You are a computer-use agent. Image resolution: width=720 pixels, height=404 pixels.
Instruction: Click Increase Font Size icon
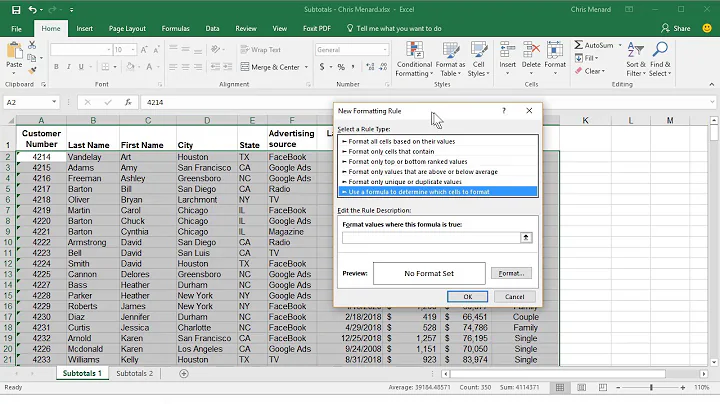(144, 50)
